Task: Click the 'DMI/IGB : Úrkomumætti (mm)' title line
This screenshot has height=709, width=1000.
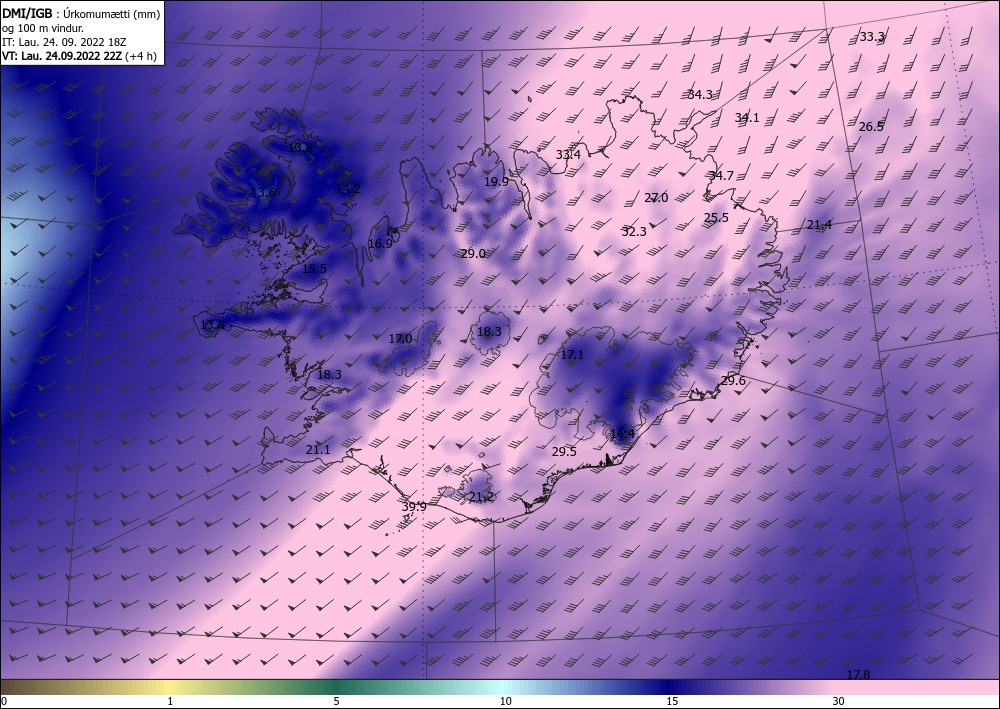Action: coord(81,13)
